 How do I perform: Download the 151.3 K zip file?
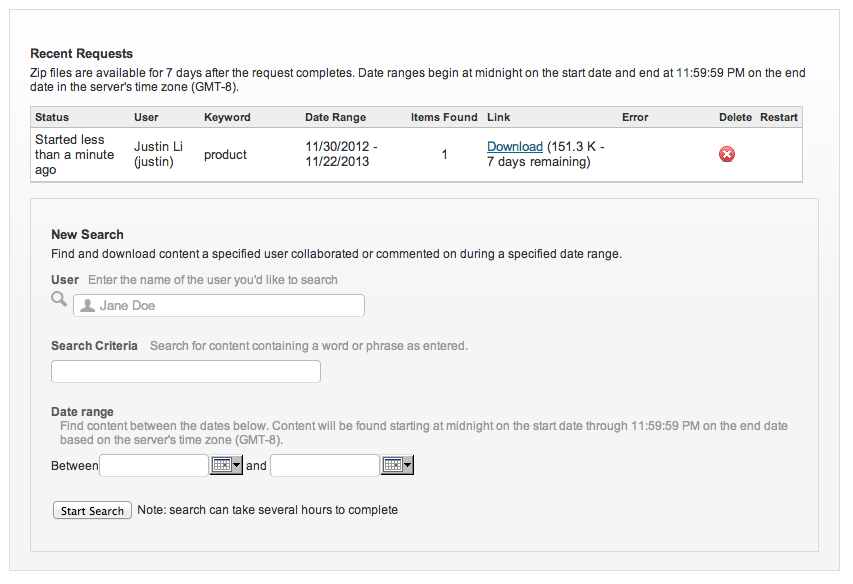pyautogui.click(x=514, y=147)
